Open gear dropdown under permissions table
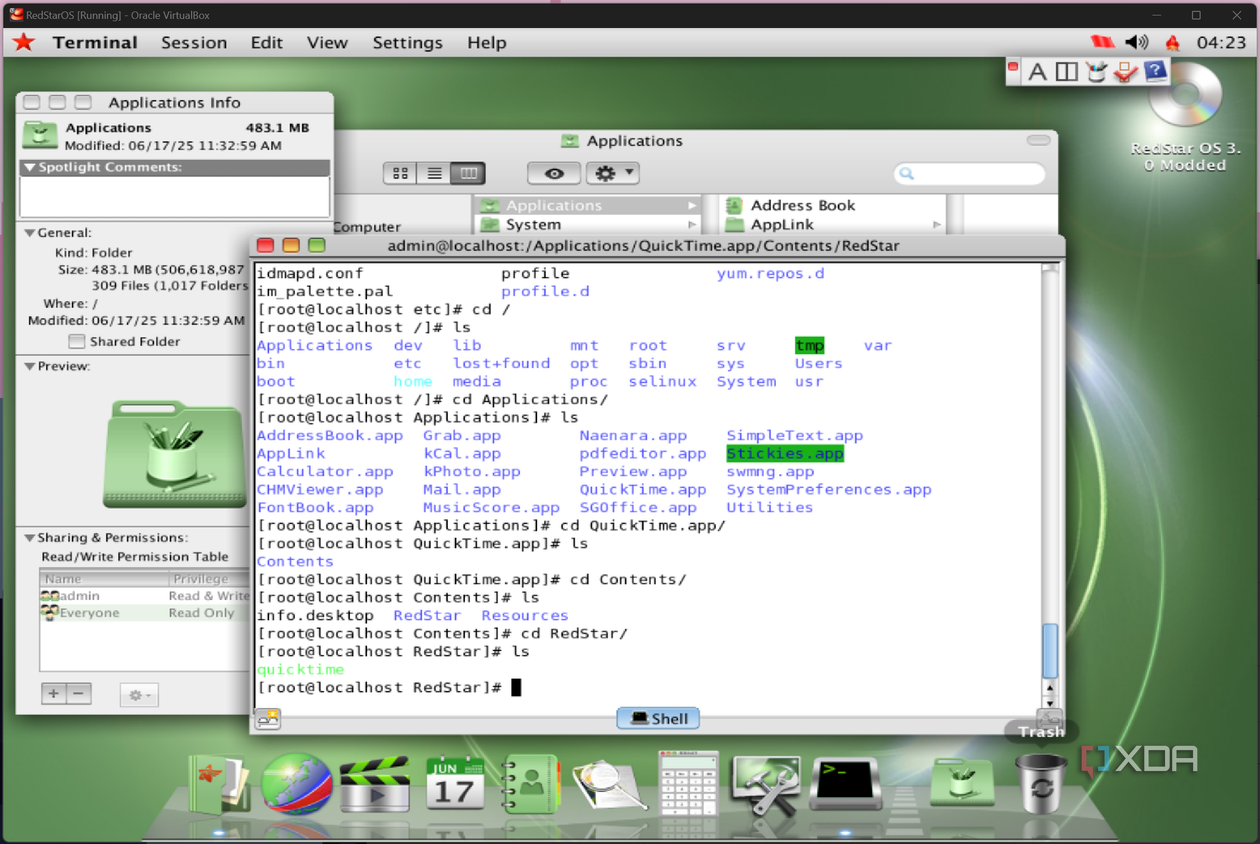The width and height of the screenshot is (1260, 844). [x=139, y=694]
